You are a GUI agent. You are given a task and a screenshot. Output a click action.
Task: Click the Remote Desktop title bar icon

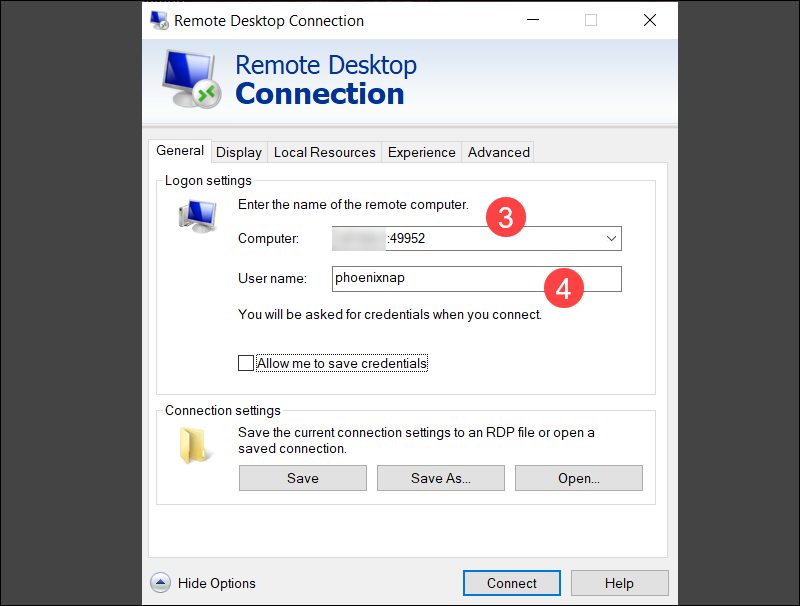point(159,20)
